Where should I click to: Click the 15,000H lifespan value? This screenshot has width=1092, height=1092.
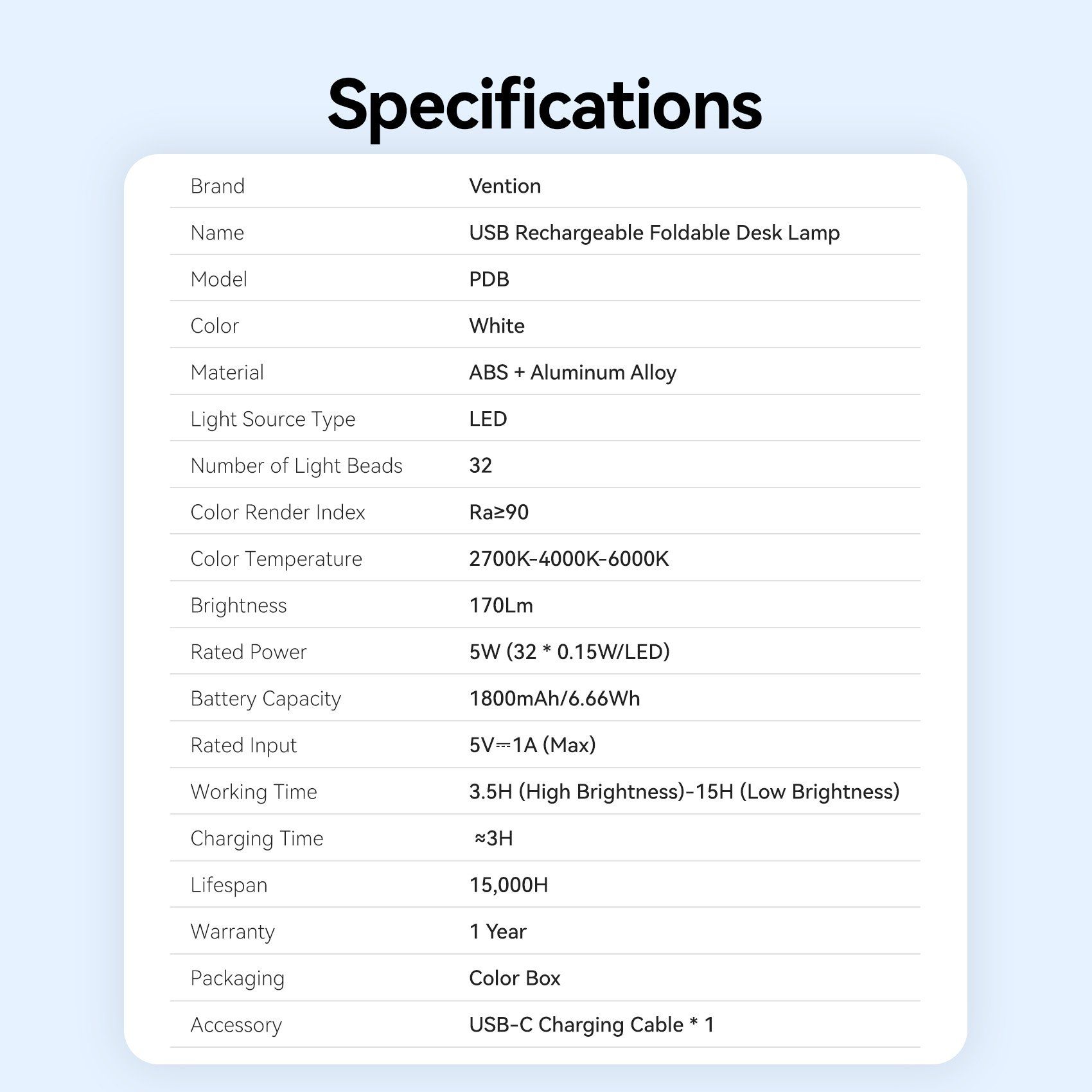tap(508, 885)
